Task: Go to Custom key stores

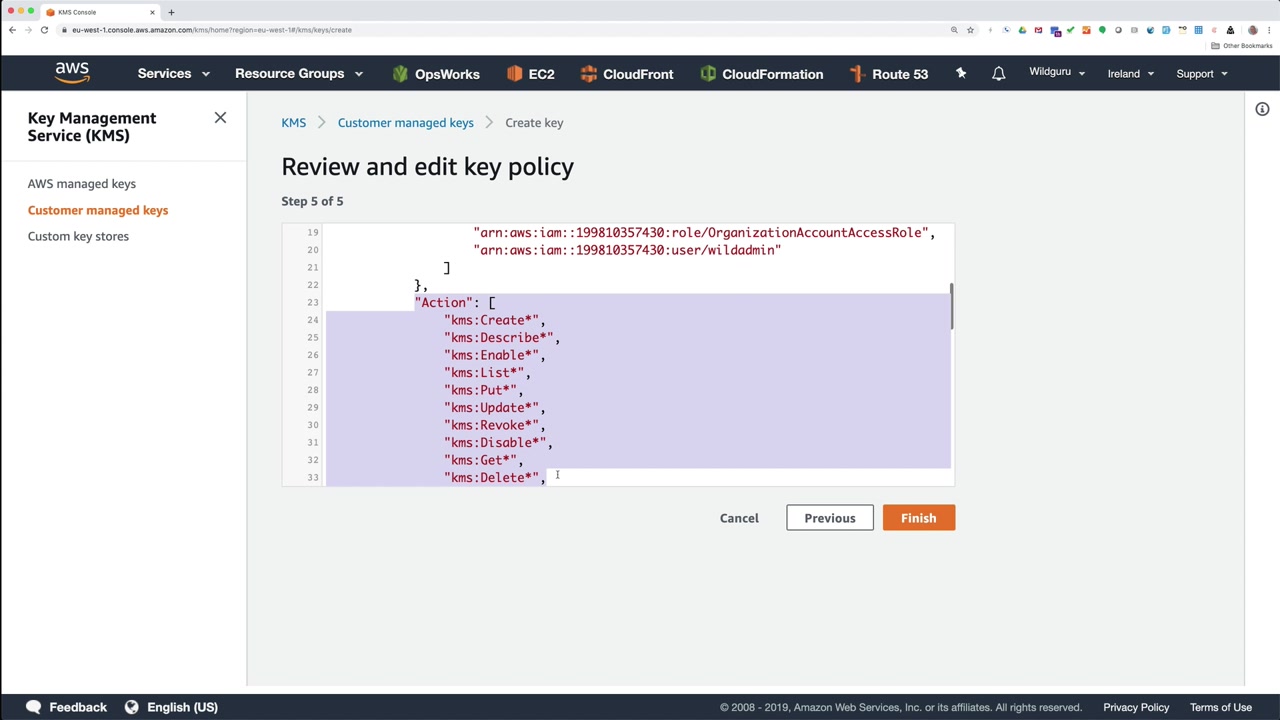Action: click(78, 236)
